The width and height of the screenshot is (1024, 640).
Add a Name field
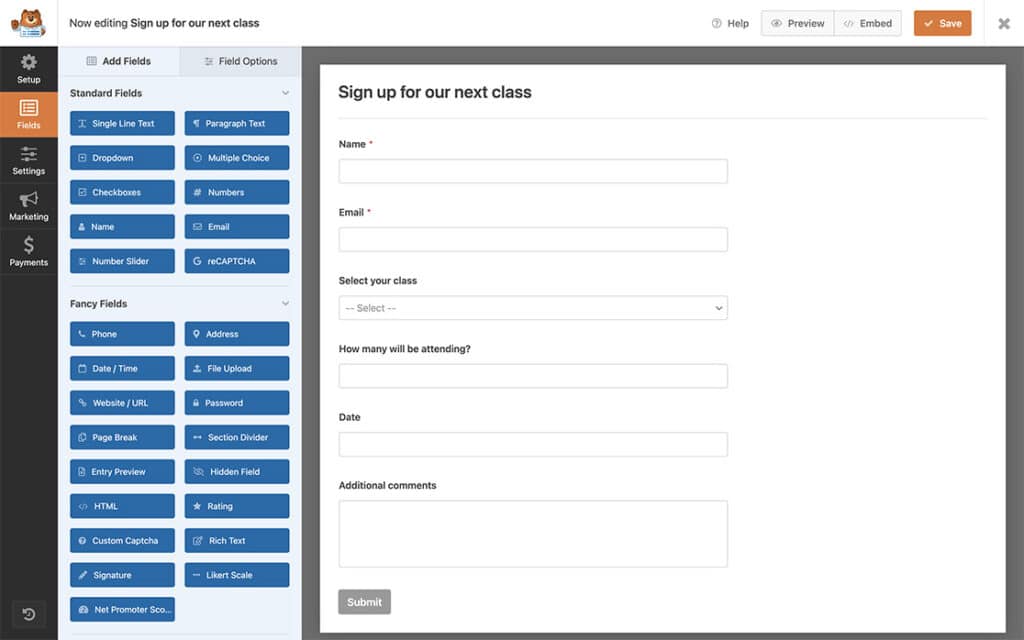[122, 227]
